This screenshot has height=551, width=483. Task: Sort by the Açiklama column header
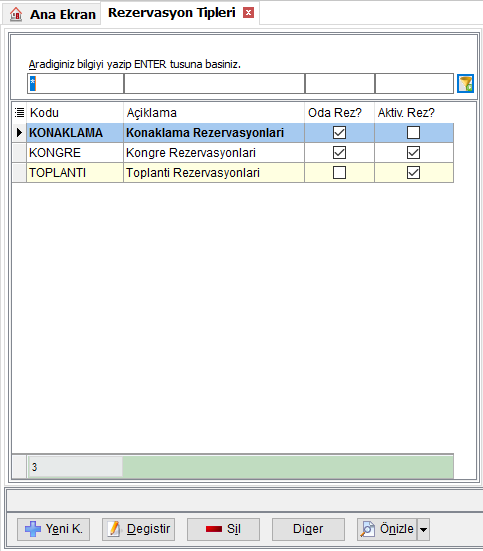click(x=152, y=113)
